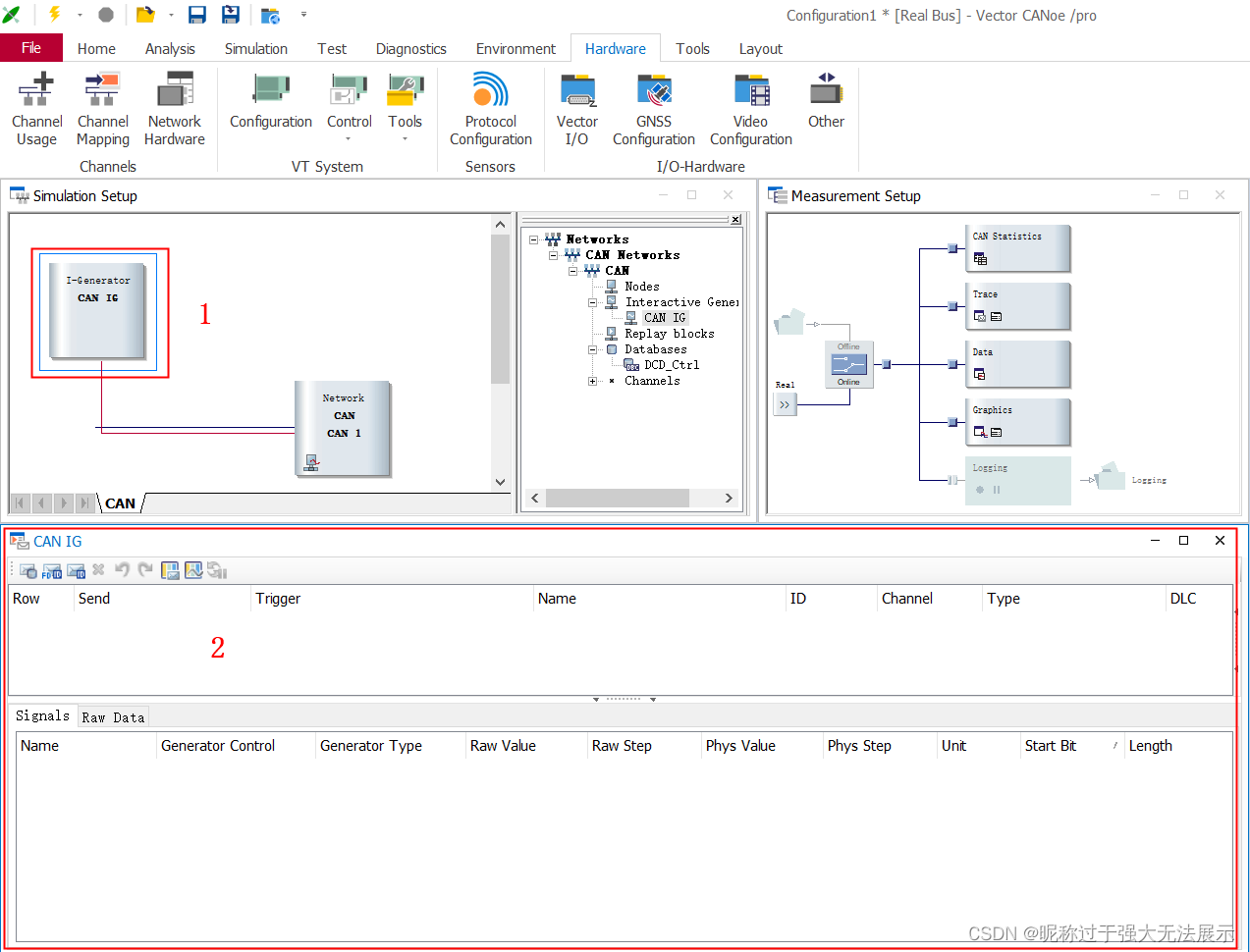Select the I-Generator CAN IG block
The image size is (1250, 952).
click(98, 312)
